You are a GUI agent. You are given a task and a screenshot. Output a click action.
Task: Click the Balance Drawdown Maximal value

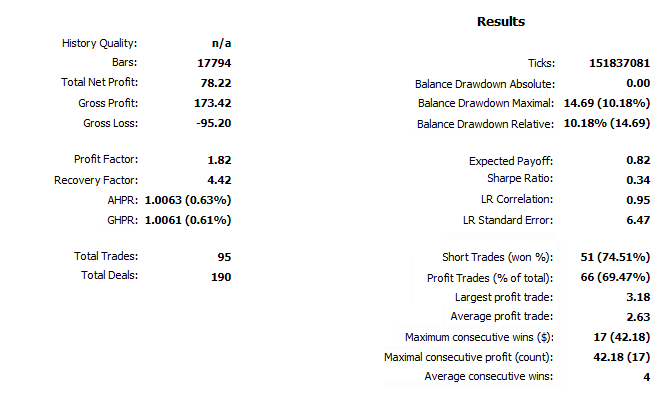tap(607, 103)
